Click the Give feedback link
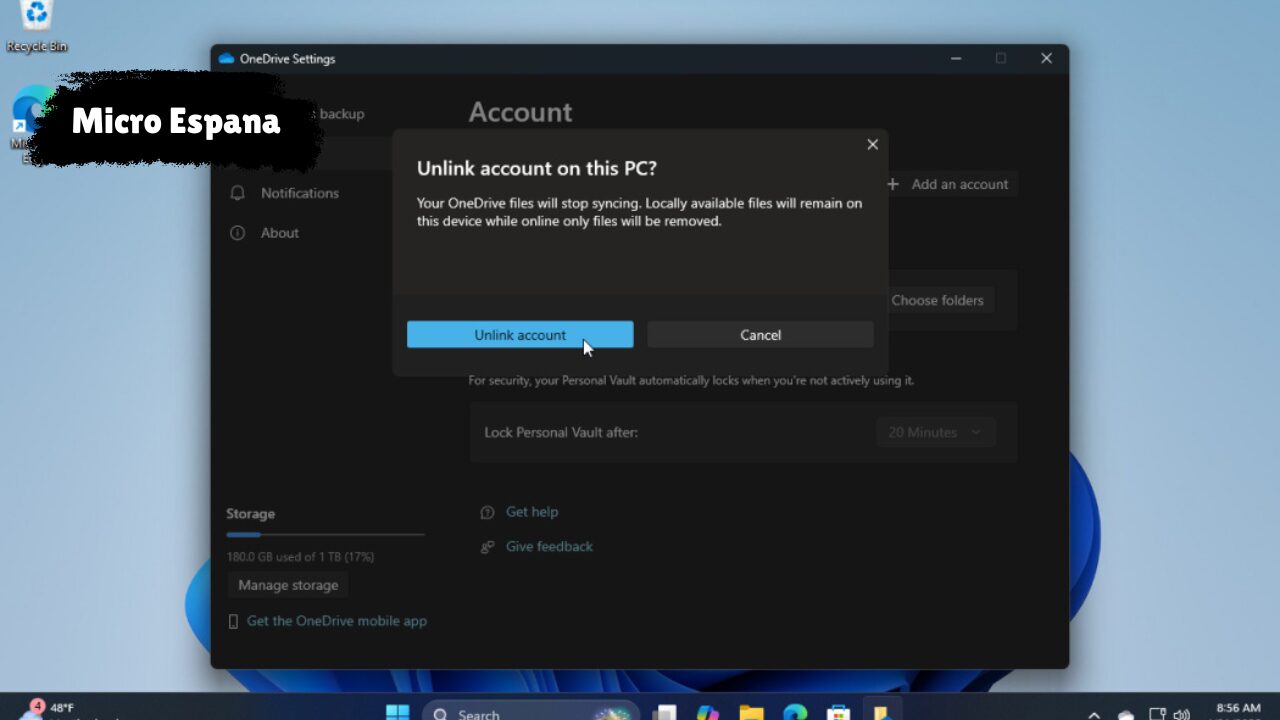 [x=549, y=547]
